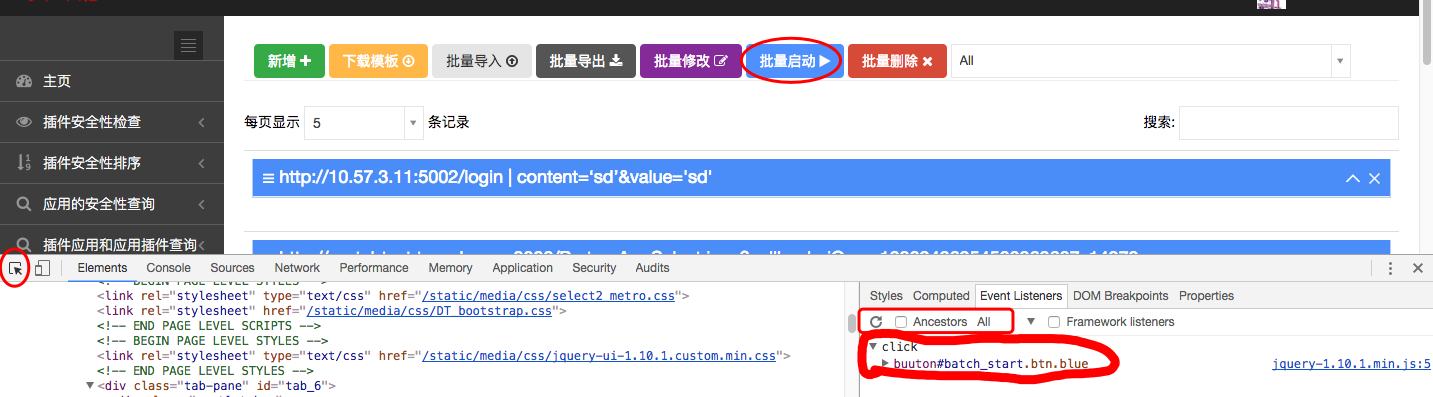Switch to the Sources tab

pos(232,268)
